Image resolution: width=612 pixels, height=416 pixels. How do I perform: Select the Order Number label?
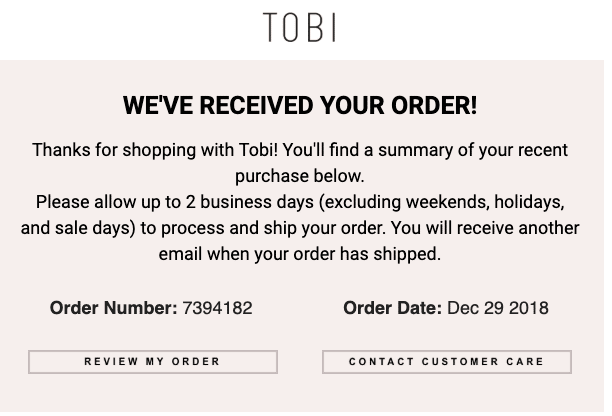113,308
